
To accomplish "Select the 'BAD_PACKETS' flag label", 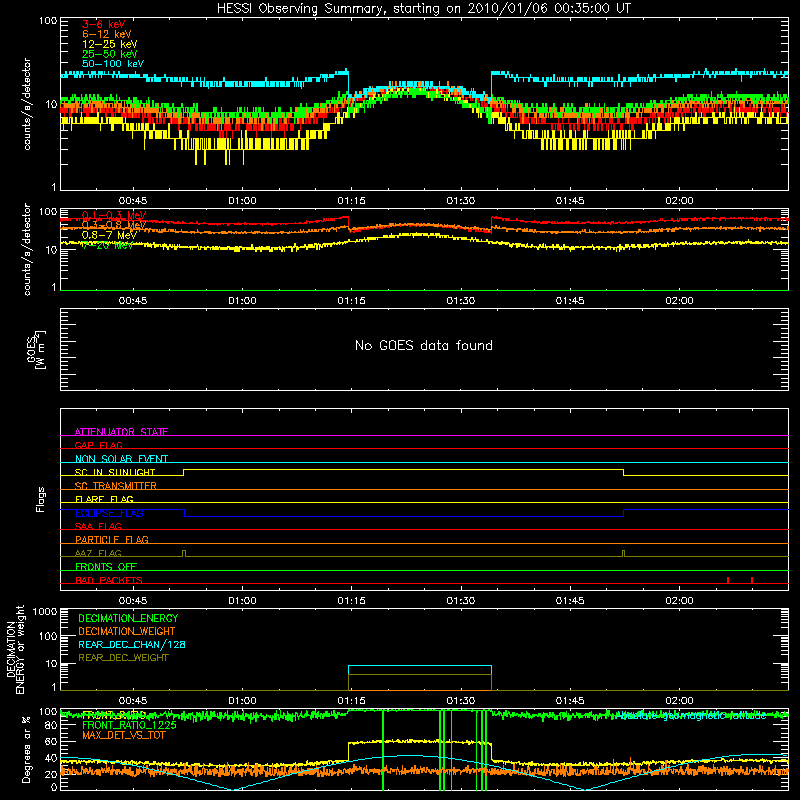I will coord(109,580).
